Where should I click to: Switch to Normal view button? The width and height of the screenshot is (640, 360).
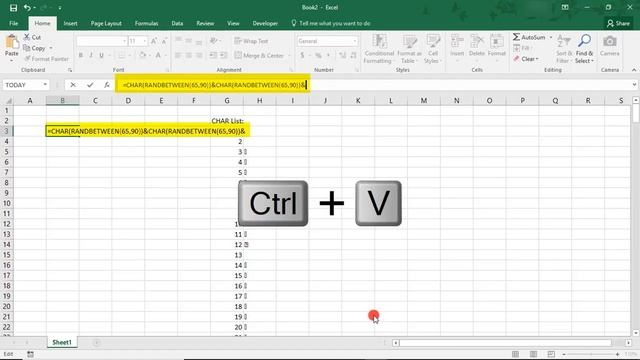click(x=516, y=354)
